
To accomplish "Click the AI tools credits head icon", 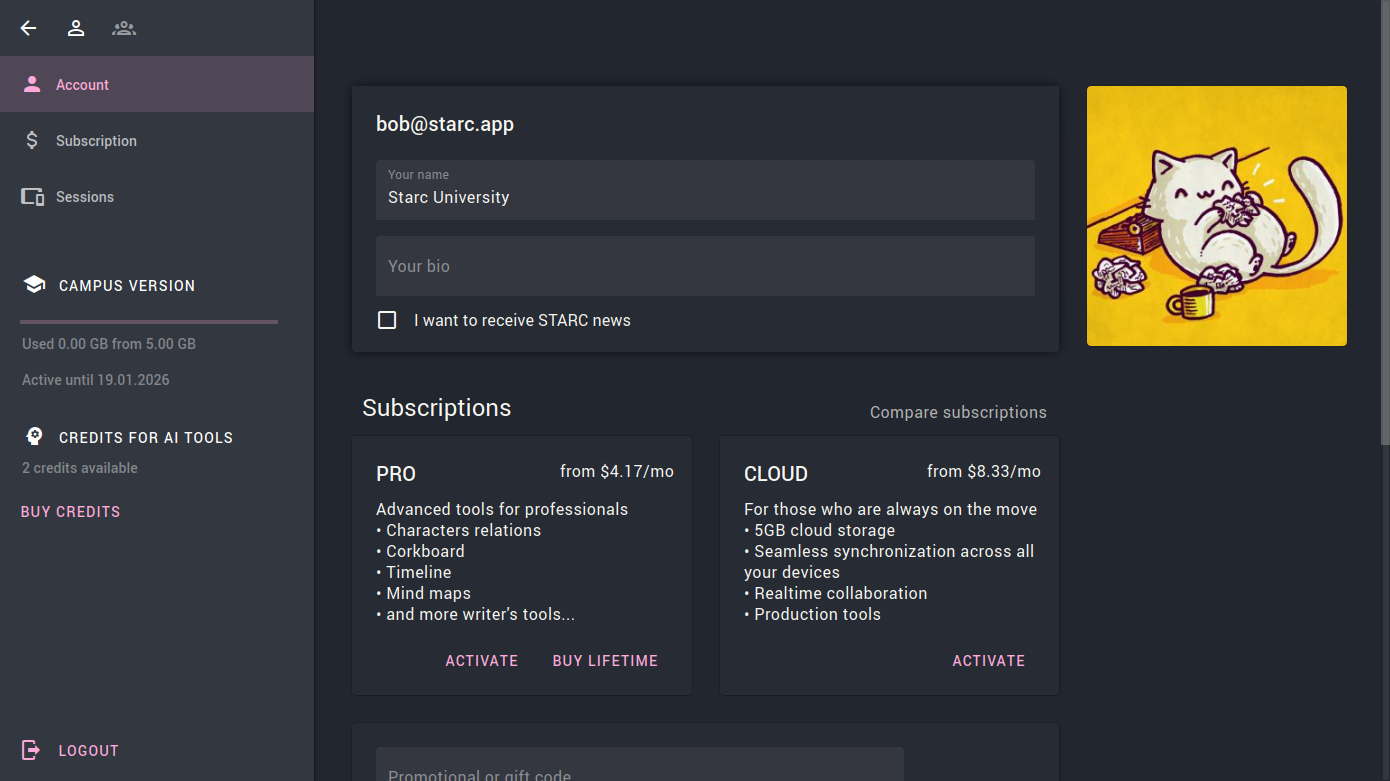I will [x=34, y=437].
